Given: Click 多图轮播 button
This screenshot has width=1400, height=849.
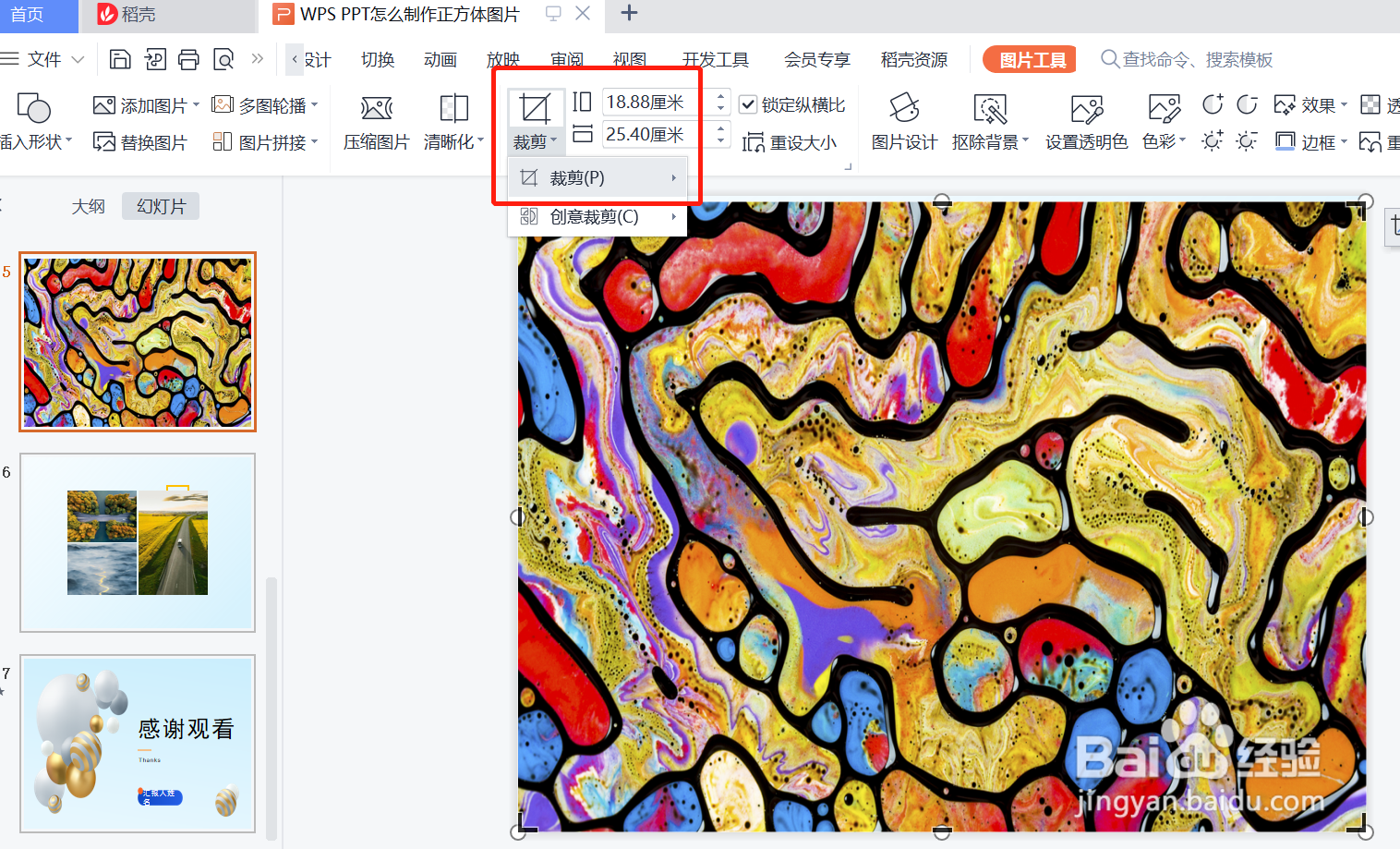Looking at the screenshot, I should point(259,105).
